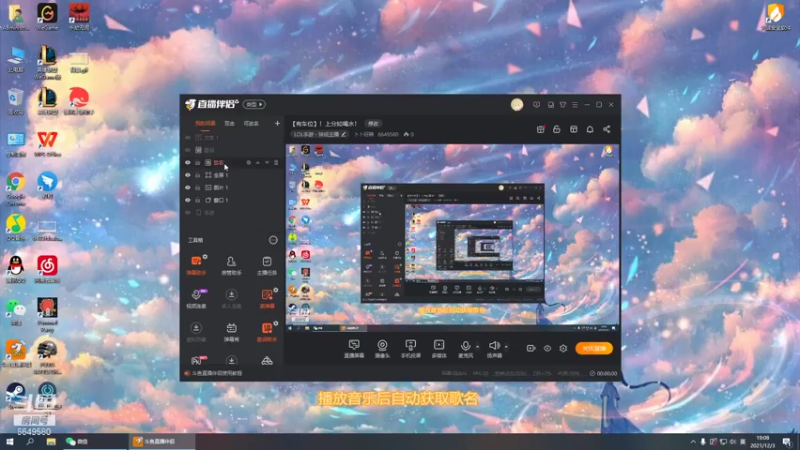Screen dimensions: 800x450
Task: Open stream settings gear in bottom bar
Action: 563,348
